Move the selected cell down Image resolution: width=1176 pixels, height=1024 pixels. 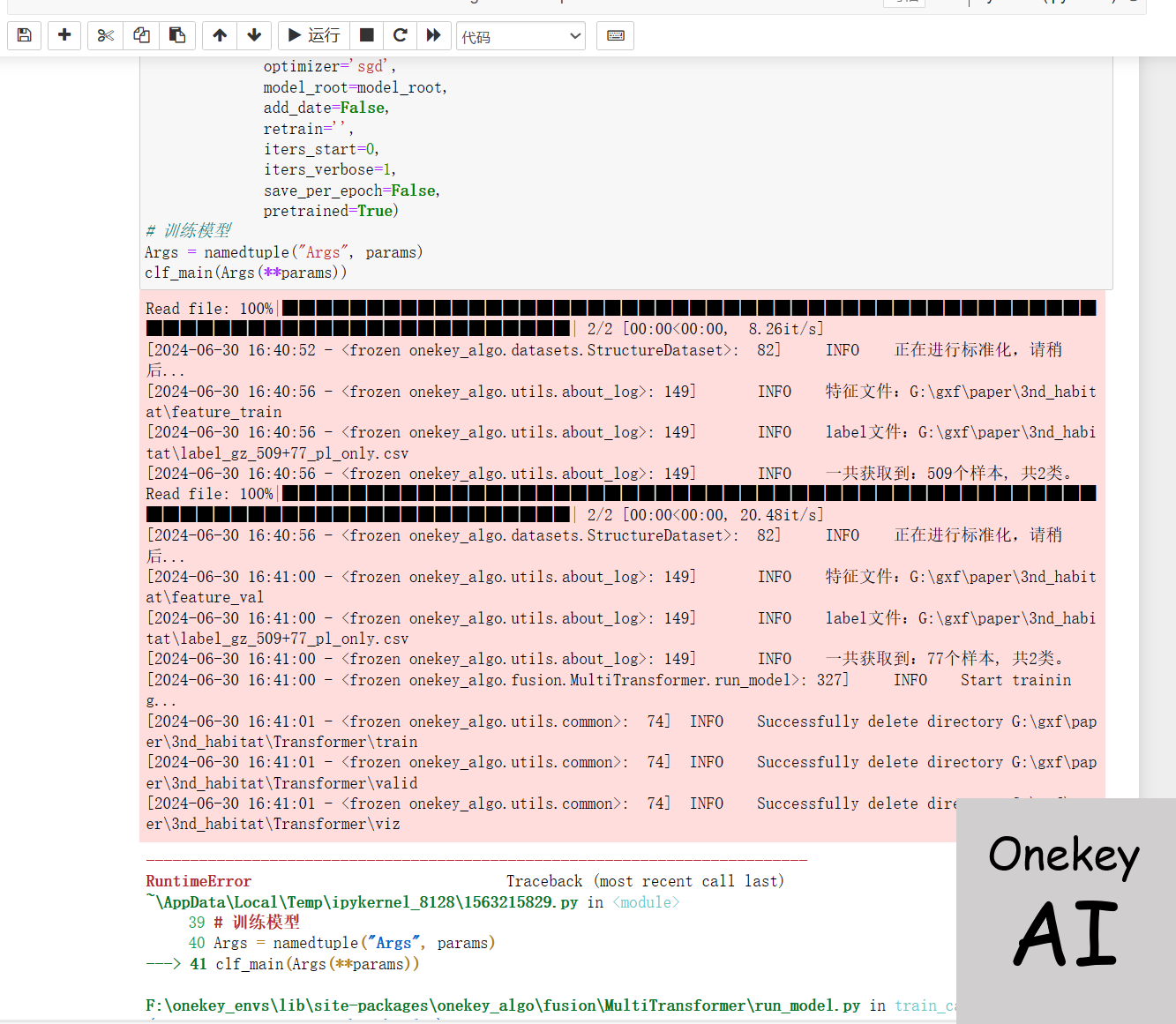pos(254,35)
